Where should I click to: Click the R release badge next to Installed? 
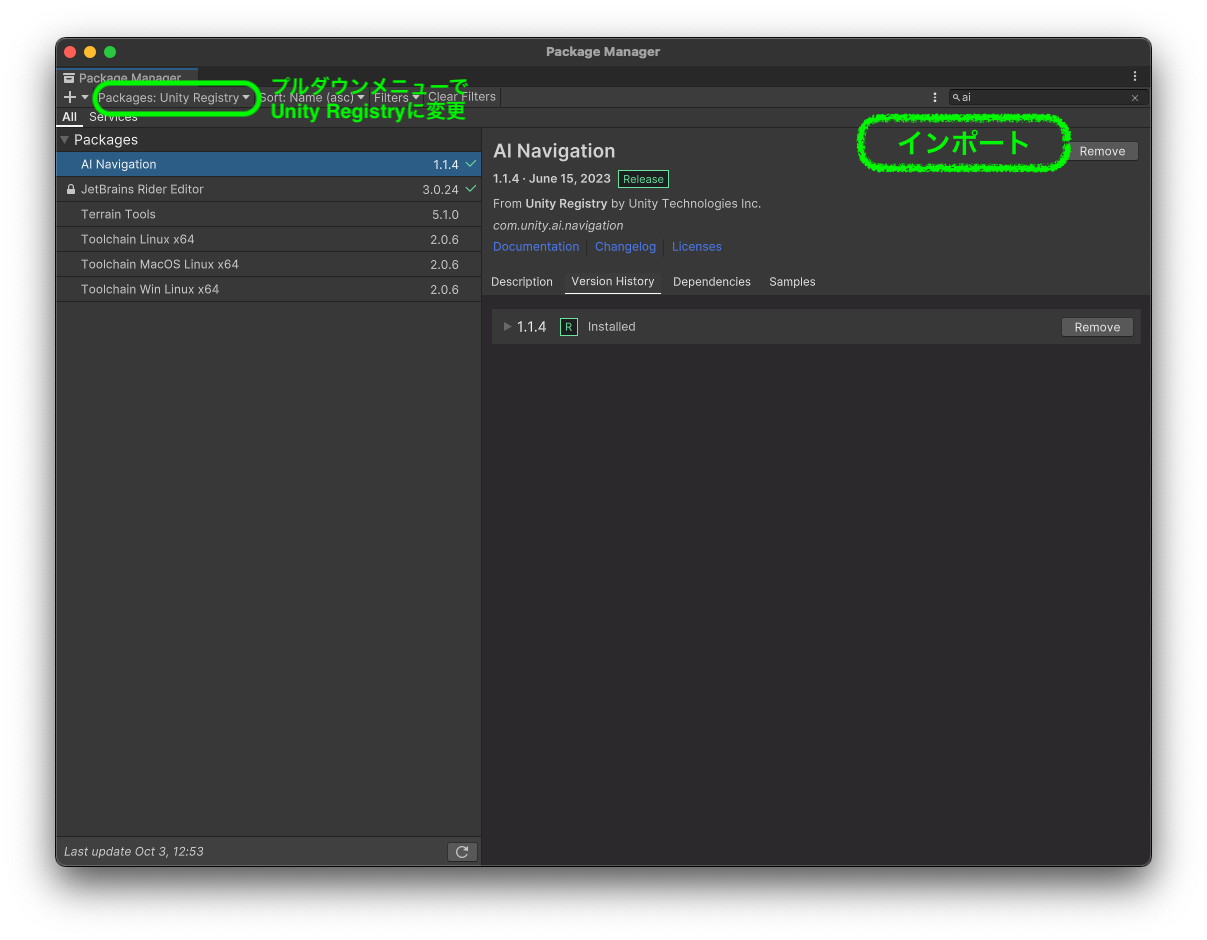(x=568, y=327)
